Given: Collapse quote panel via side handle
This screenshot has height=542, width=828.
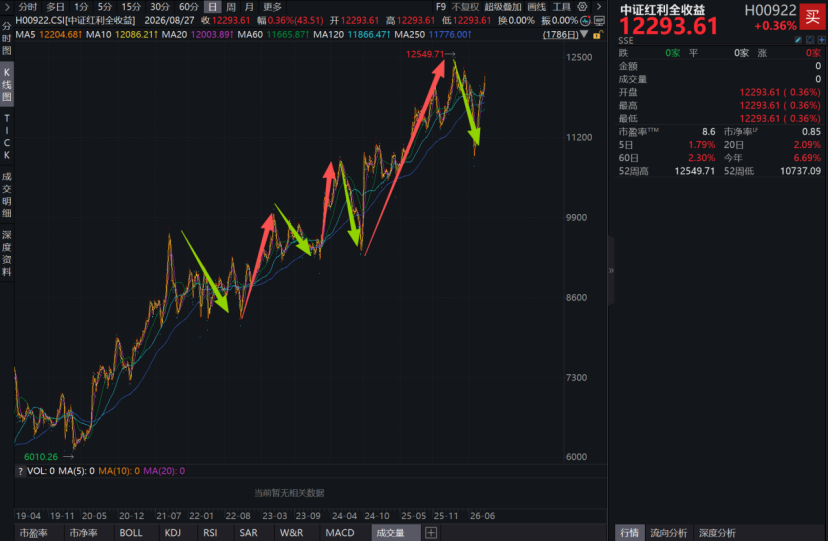Looking at the screenshot, I should point(611,270).
